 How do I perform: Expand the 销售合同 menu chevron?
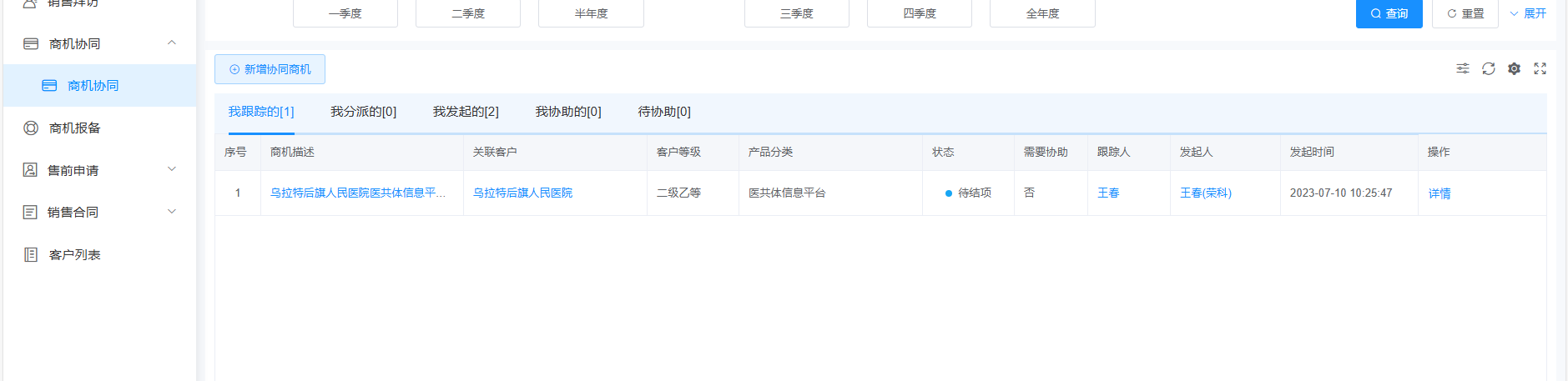click(x=172, y=212)
